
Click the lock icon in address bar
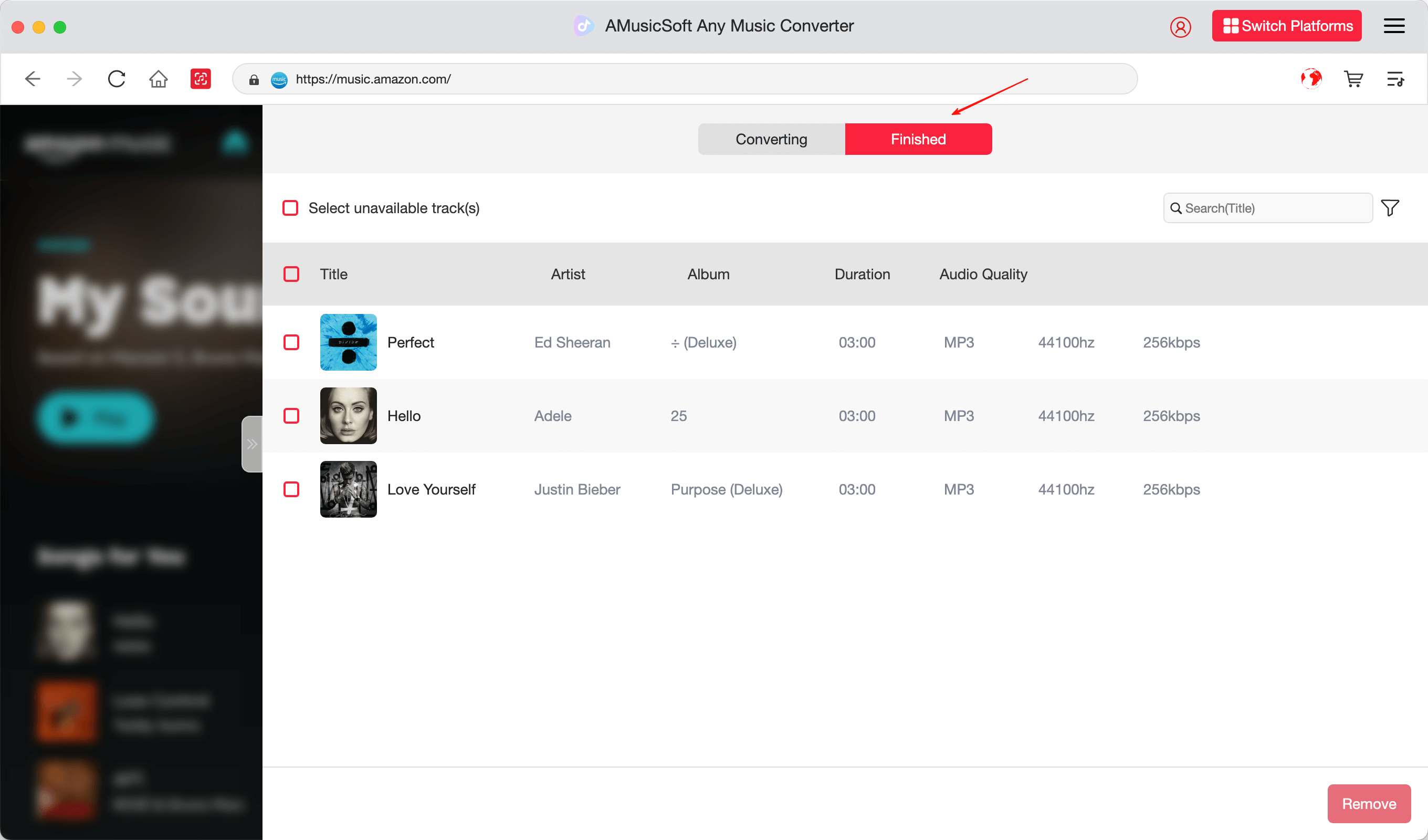point(254,80)
